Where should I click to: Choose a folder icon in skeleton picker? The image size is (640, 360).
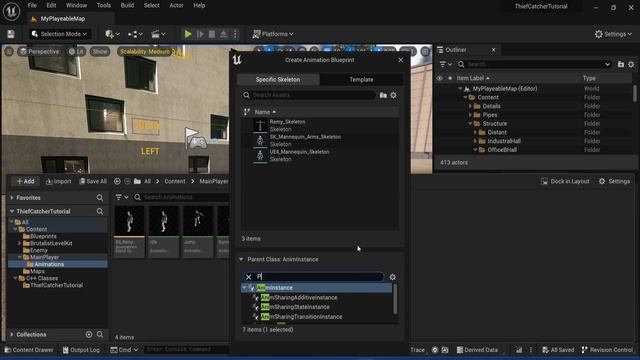(x=383, y=95)
